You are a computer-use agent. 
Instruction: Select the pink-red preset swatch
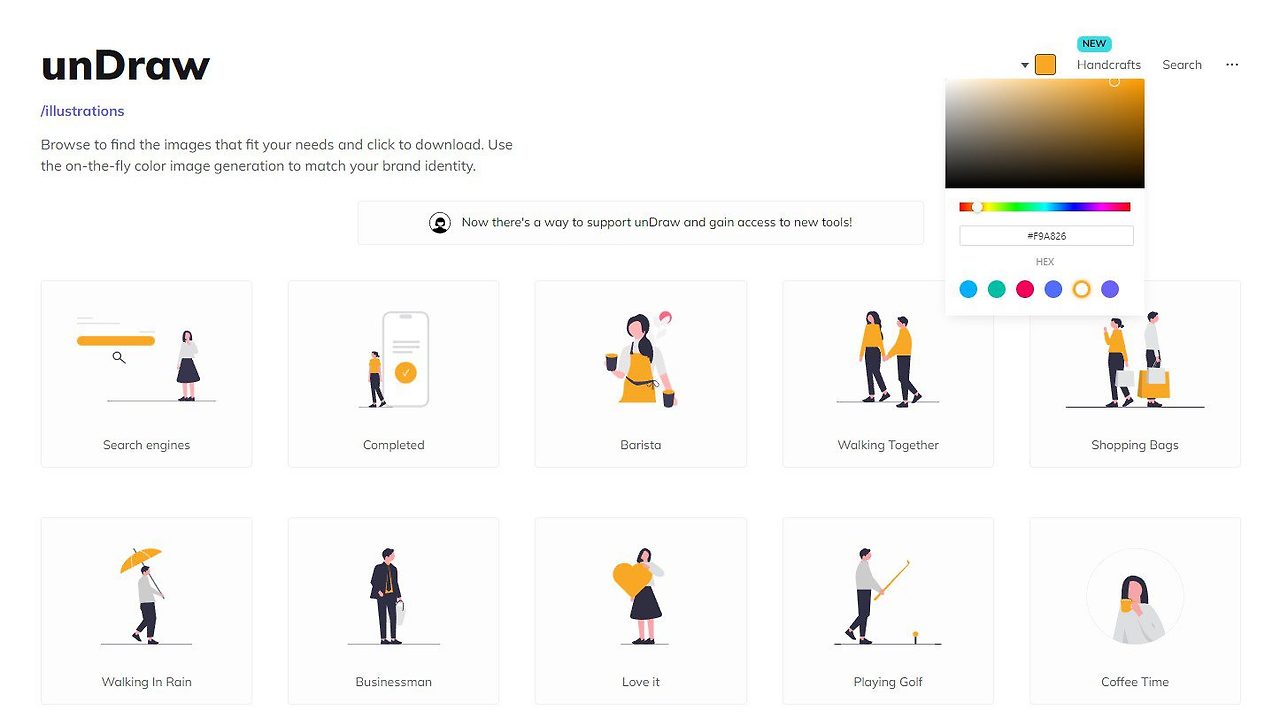click(x=1025, y=289)
